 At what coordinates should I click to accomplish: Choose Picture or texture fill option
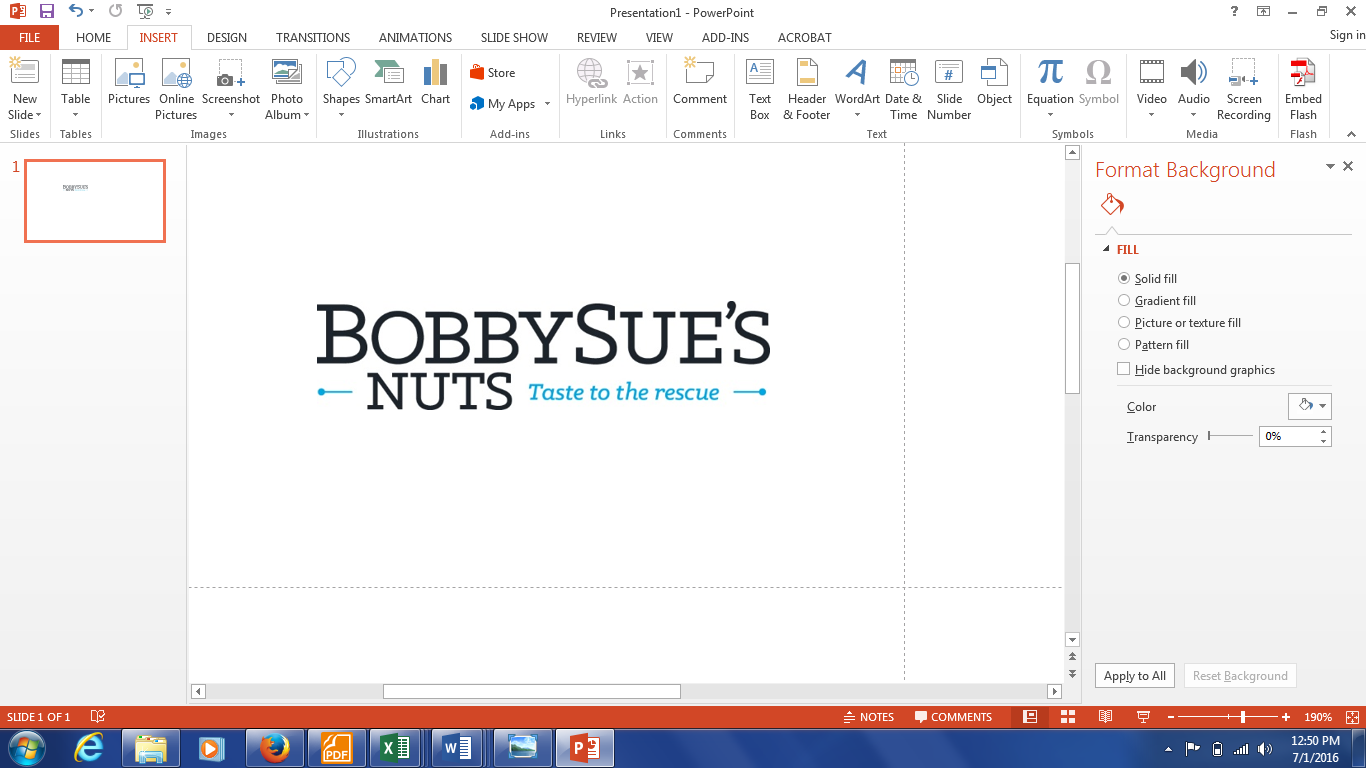tap(1124, 323)
